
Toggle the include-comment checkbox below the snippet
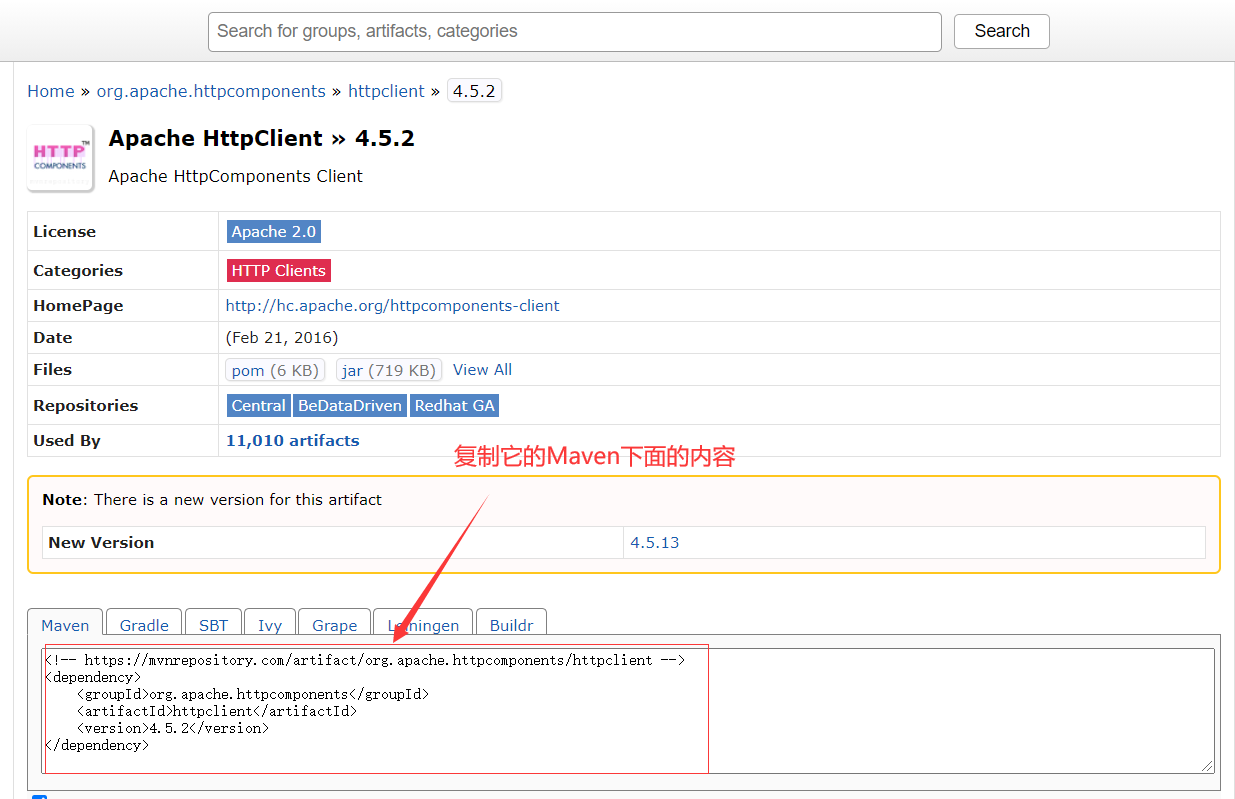coord(39,796)
